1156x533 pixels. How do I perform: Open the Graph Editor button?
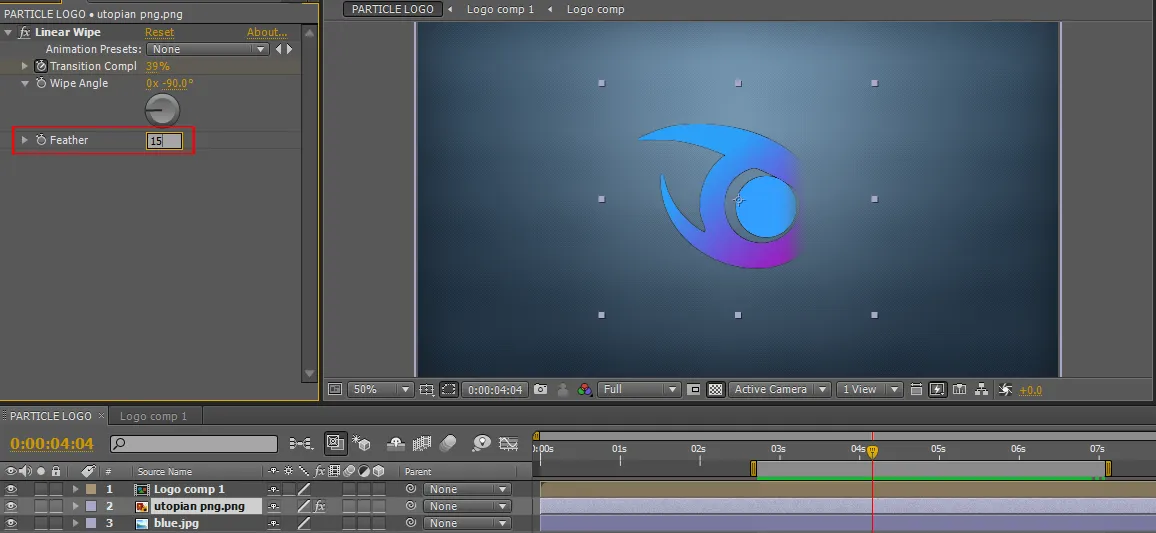point(509,443)
